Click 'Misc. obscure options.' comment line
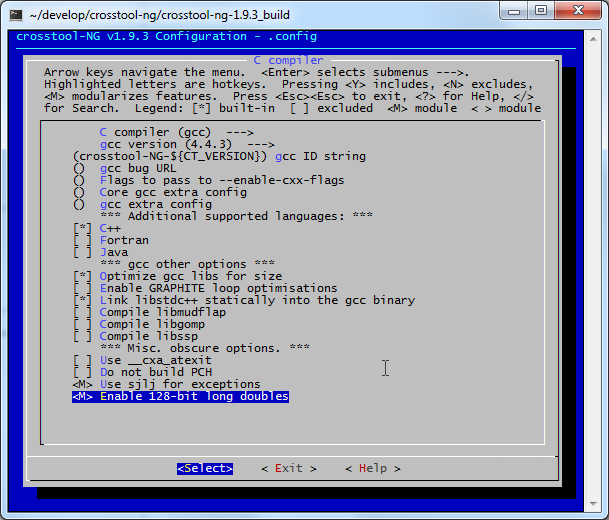609x520 pixels. click(205, 348)
